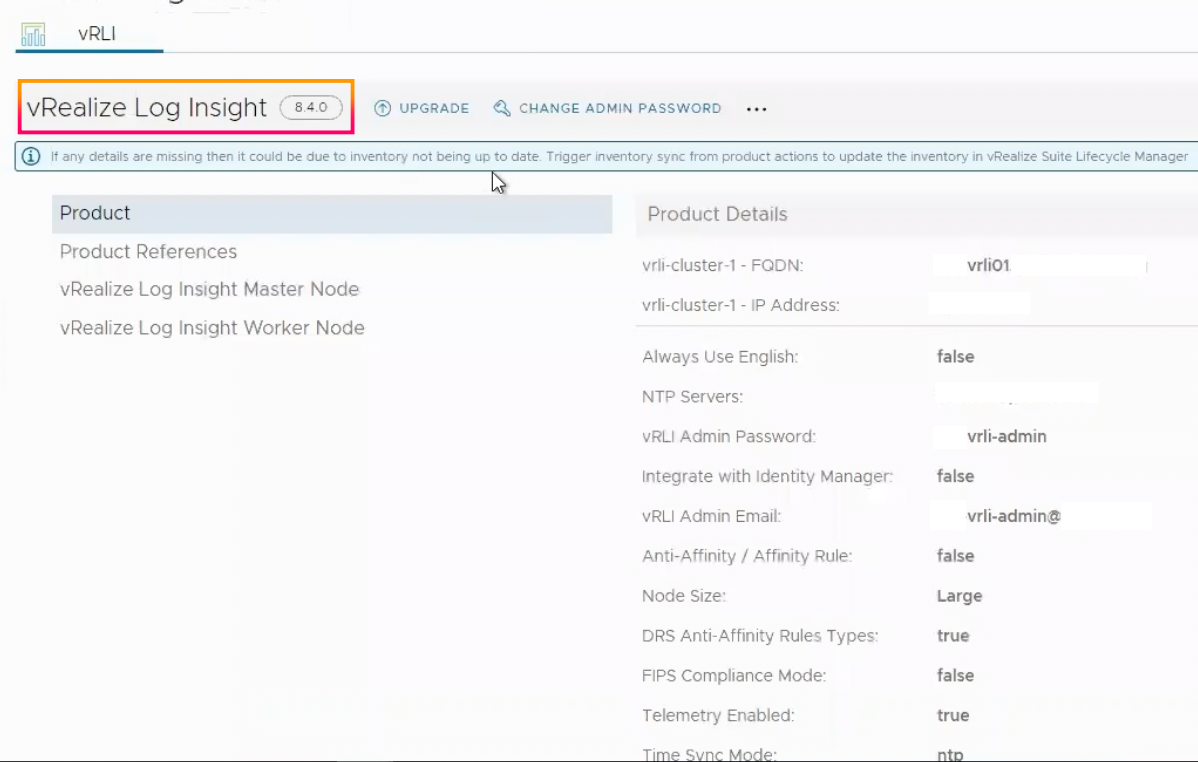
Task: Click the UPGRADE button label
Action: pos(434,109)
